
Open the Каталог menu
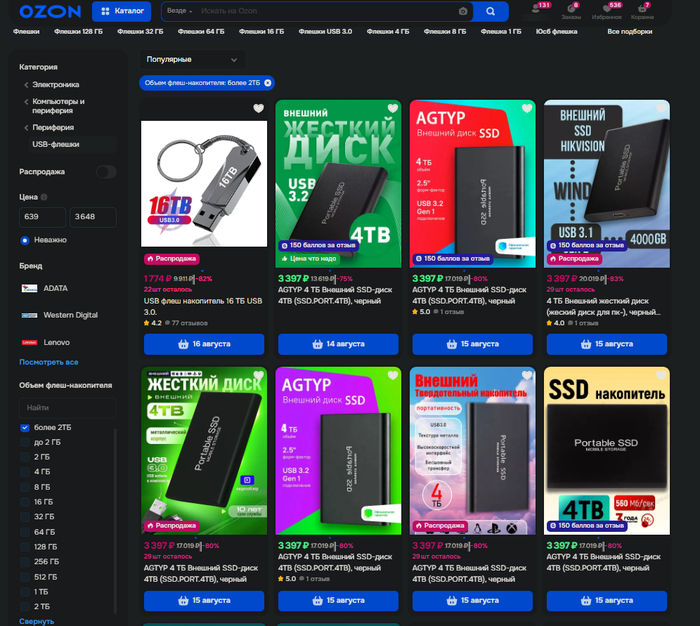tap(121, 11)
